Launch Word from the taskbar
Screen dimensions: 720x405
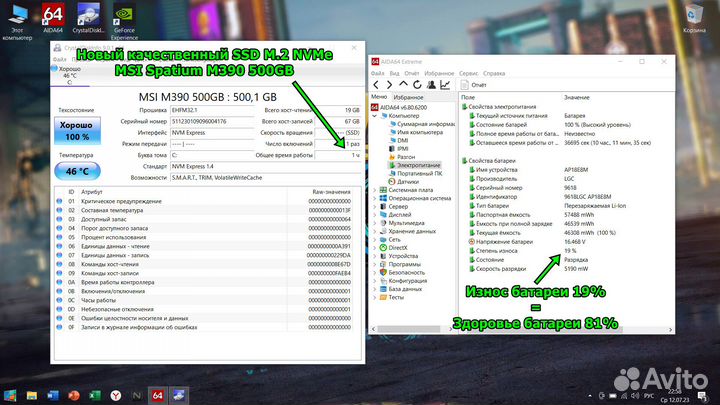click(x=52, y=395)
